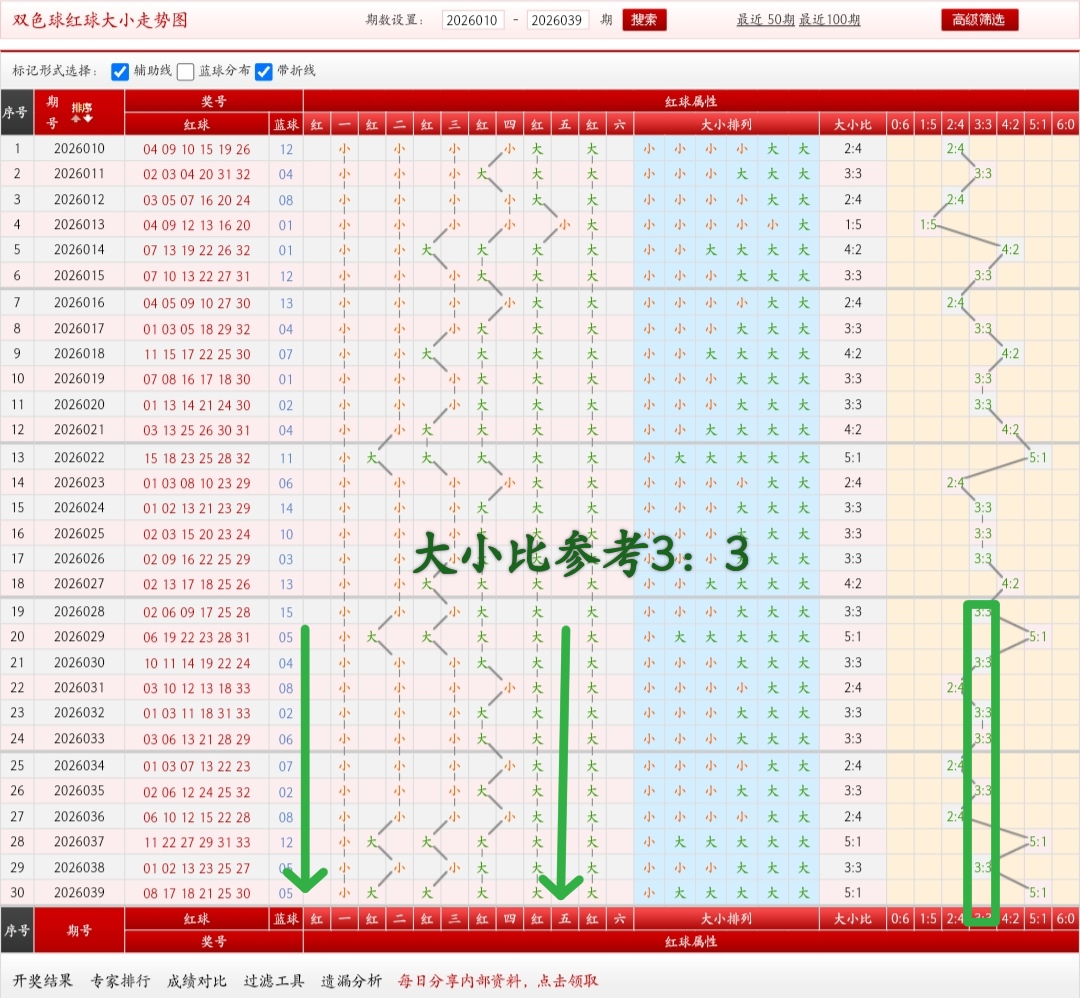Screen dimensions: 1080x998
Task: Click the ending period input showing 2026039
Action: tap(556, 20)
